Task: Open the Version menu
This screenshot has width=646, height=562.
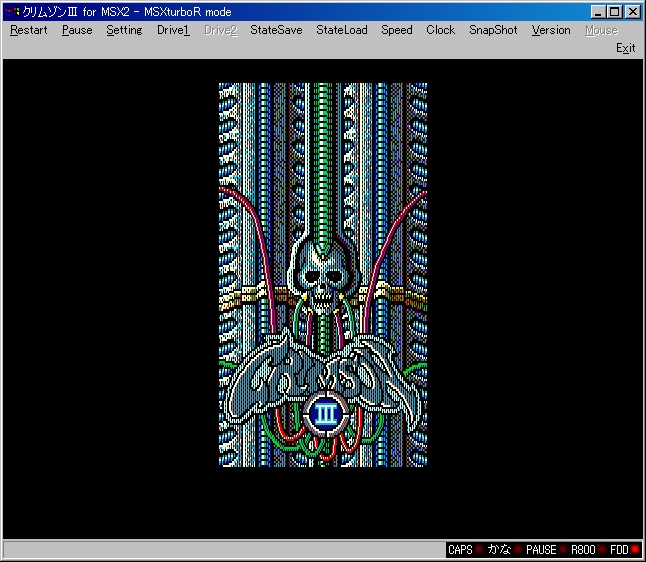Action: coord(551,30)
